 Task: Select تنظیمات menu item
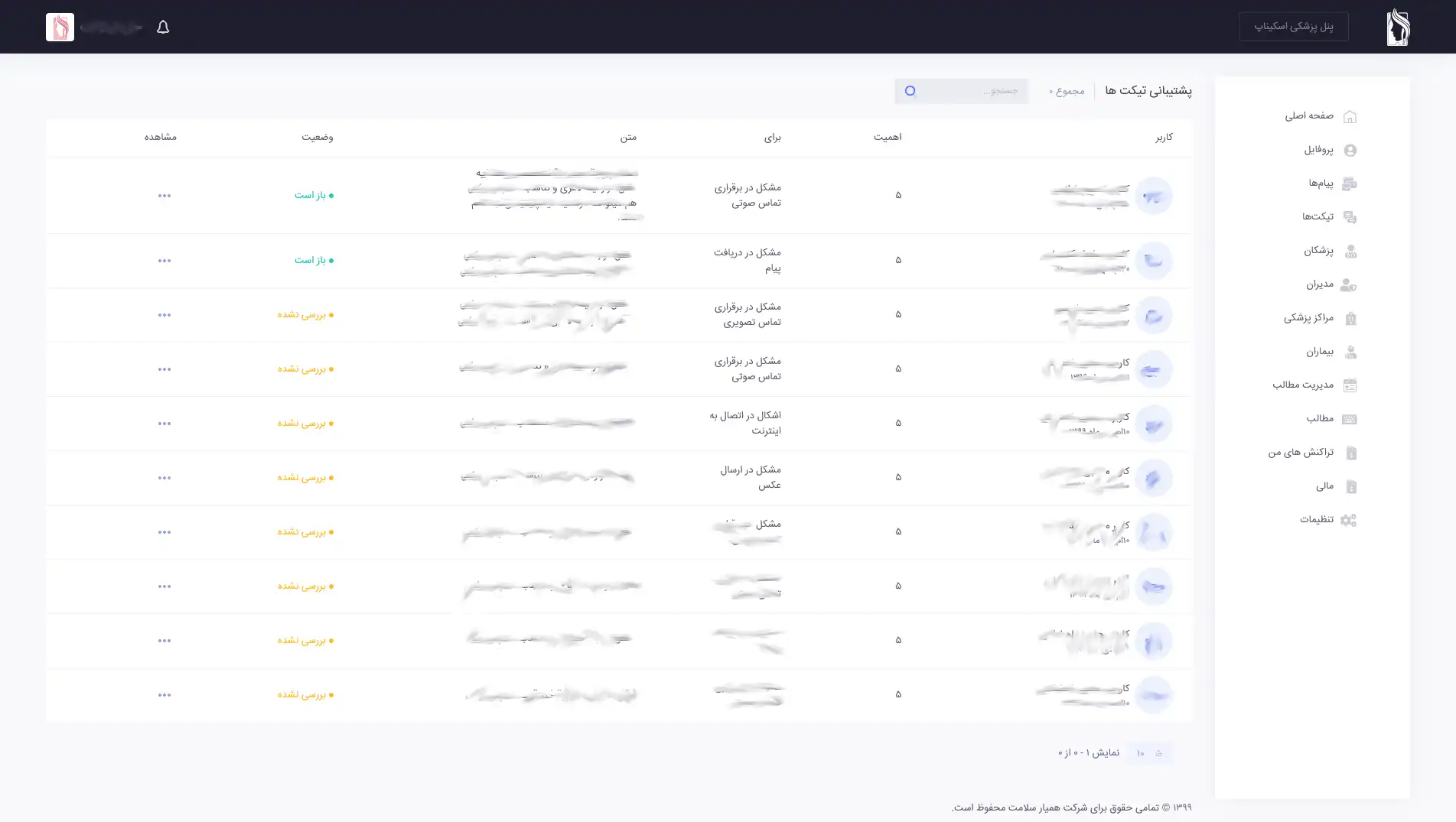(x=1317, y=520)
